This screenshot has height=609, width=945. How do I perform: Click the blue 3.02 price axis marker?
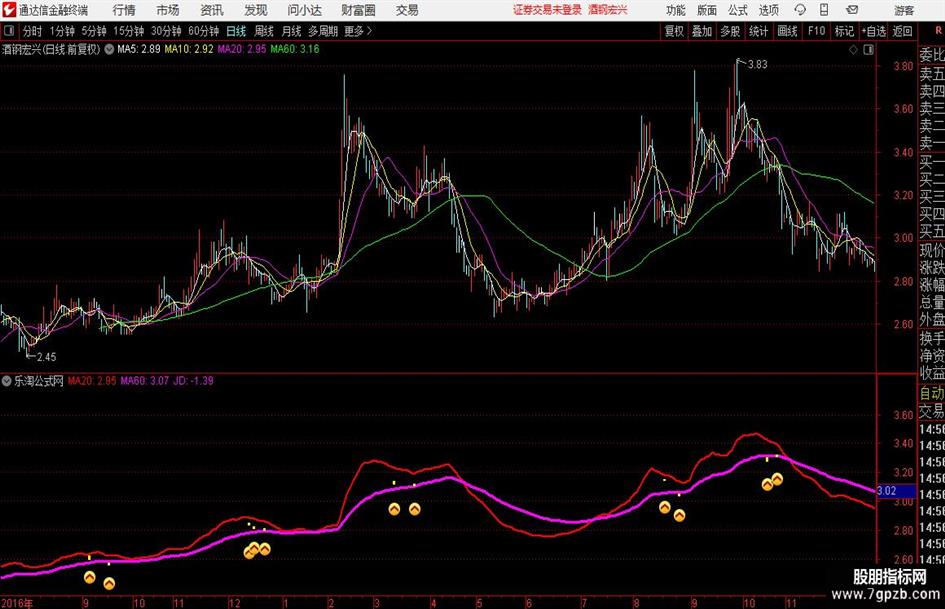[896, 491]
